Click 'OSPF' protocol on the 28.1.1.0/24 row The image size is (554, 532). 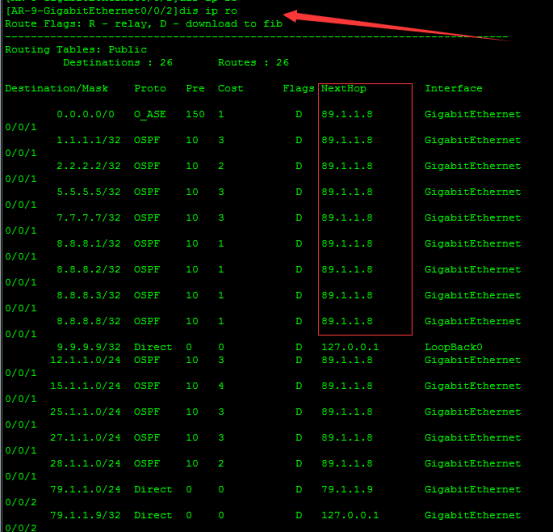click(x=147, y=463)
